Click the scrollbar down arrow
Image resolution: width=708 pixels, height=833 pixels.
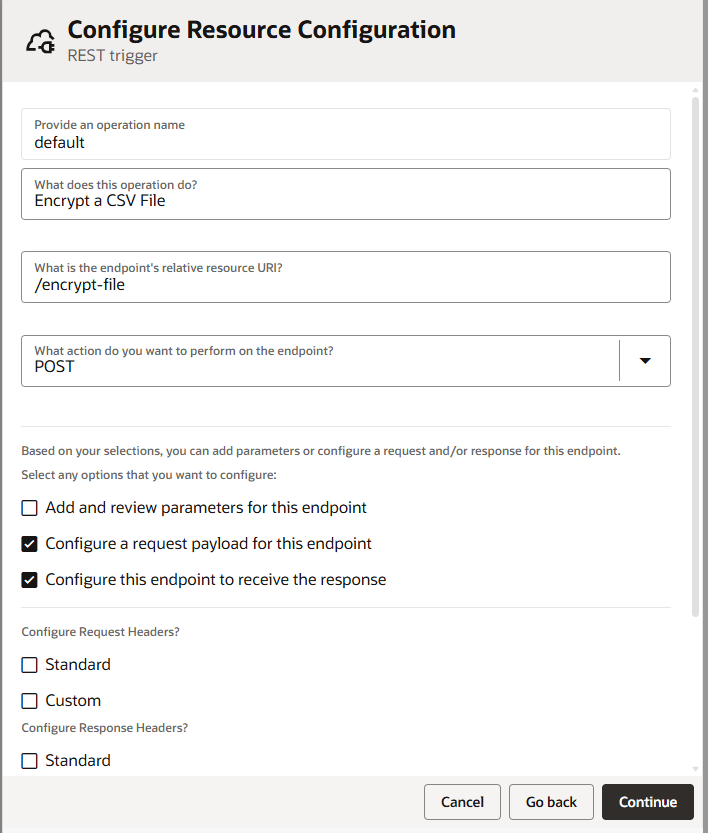coord(696,769)
